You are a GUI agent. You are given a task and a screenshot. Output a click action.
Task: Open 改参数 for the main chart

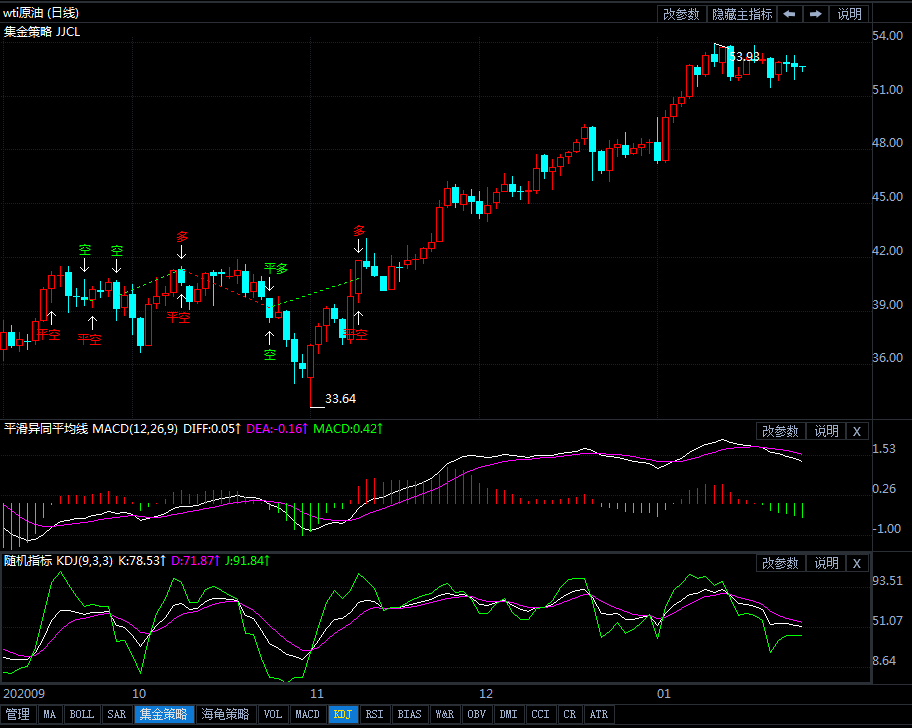681,14
